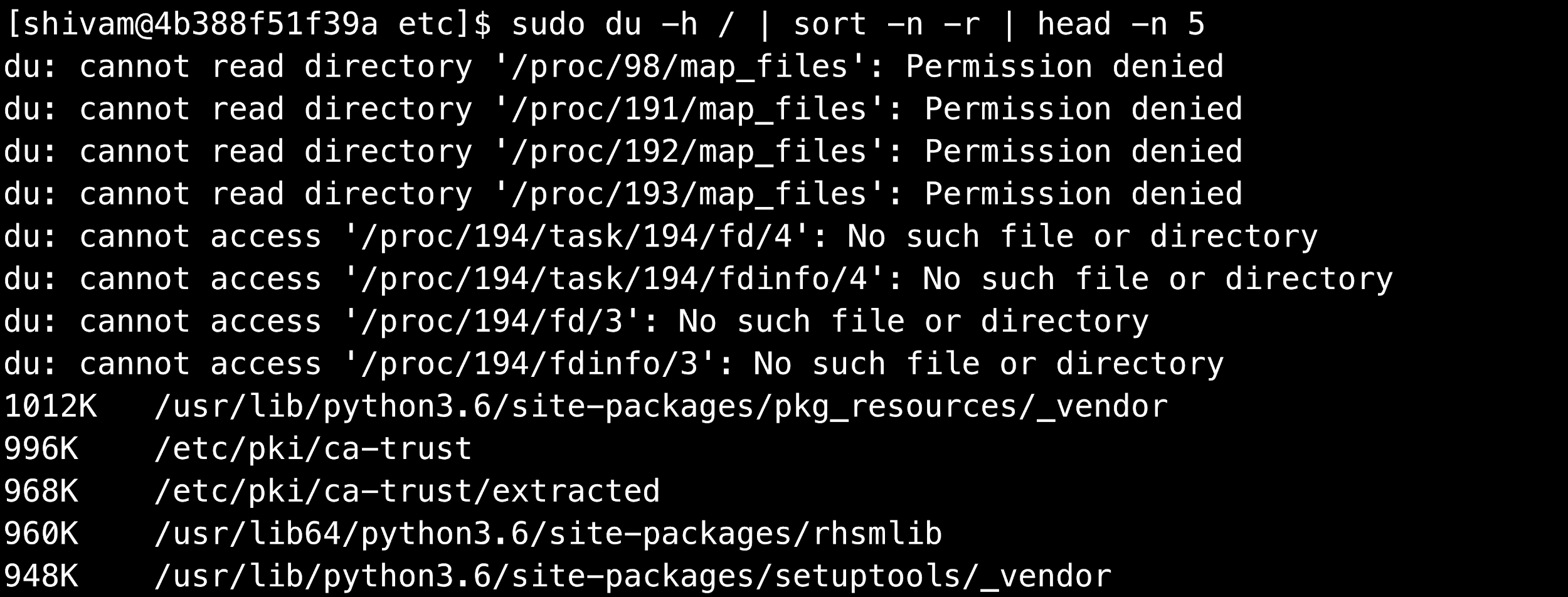
Task: Click the head -n 5 command segment
Action: tap(1121, 25)
